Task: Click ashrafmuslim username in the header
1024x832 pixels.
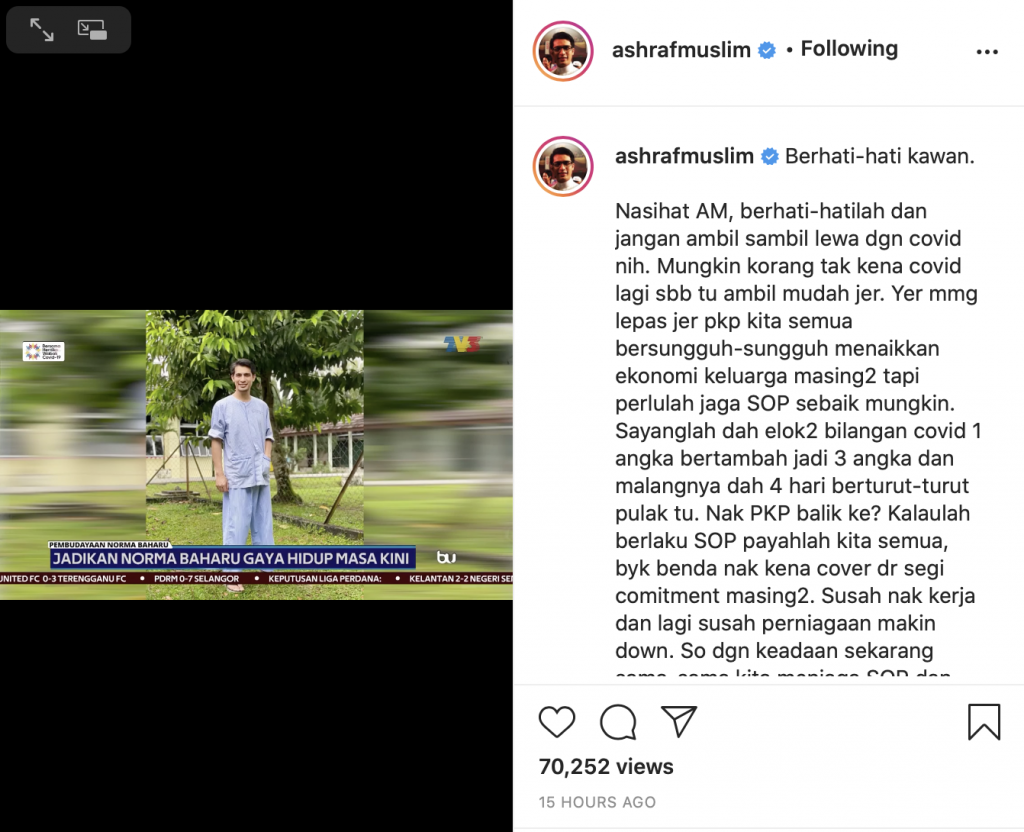Action: 681,50
